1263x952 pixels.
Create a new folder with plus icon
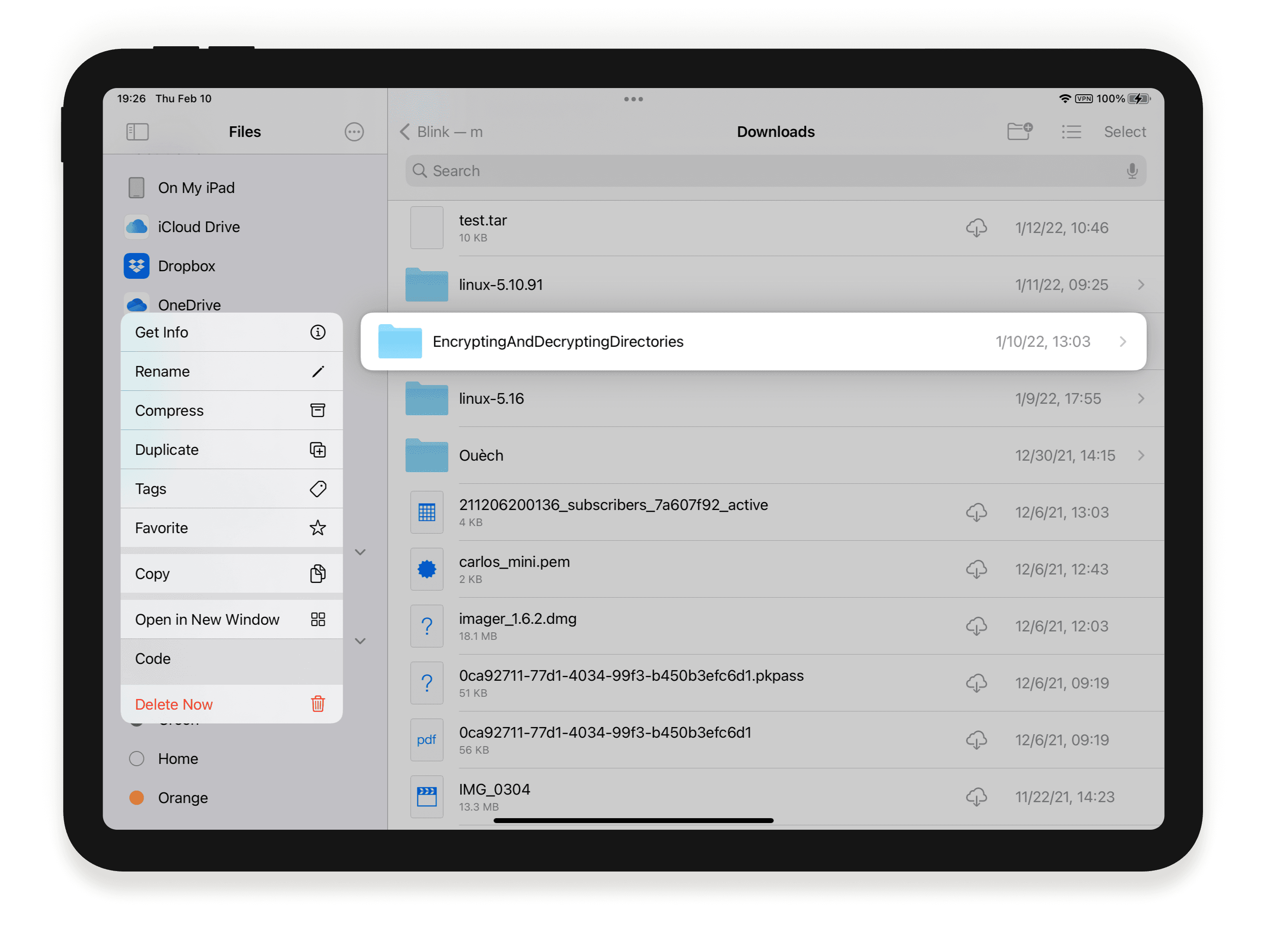(x=1019, y=131)
